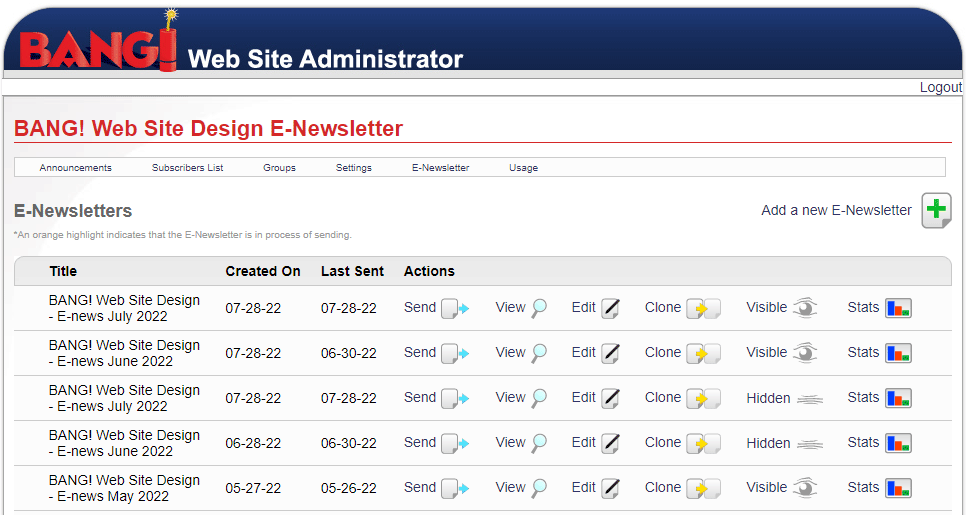Click the Actions column header
967x515 pixels.
point(429,271)
